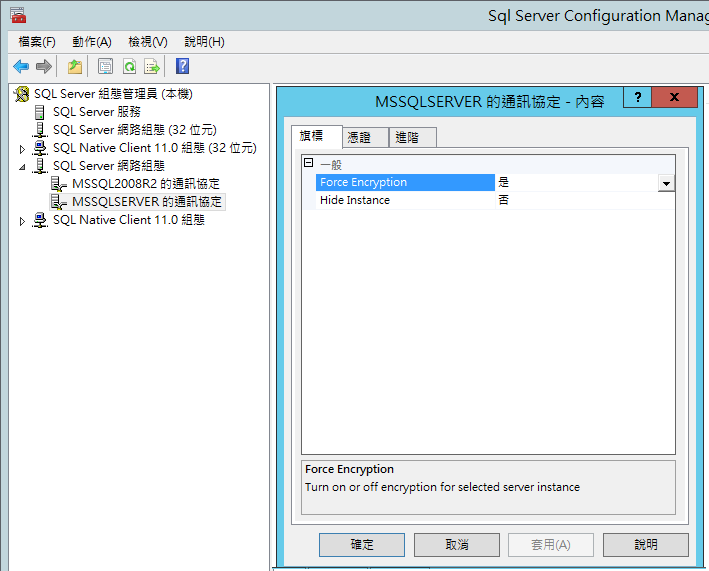
Task: Open the Force Encryption value dropdown
Action: pyautogui.click(x=666, y=183)
